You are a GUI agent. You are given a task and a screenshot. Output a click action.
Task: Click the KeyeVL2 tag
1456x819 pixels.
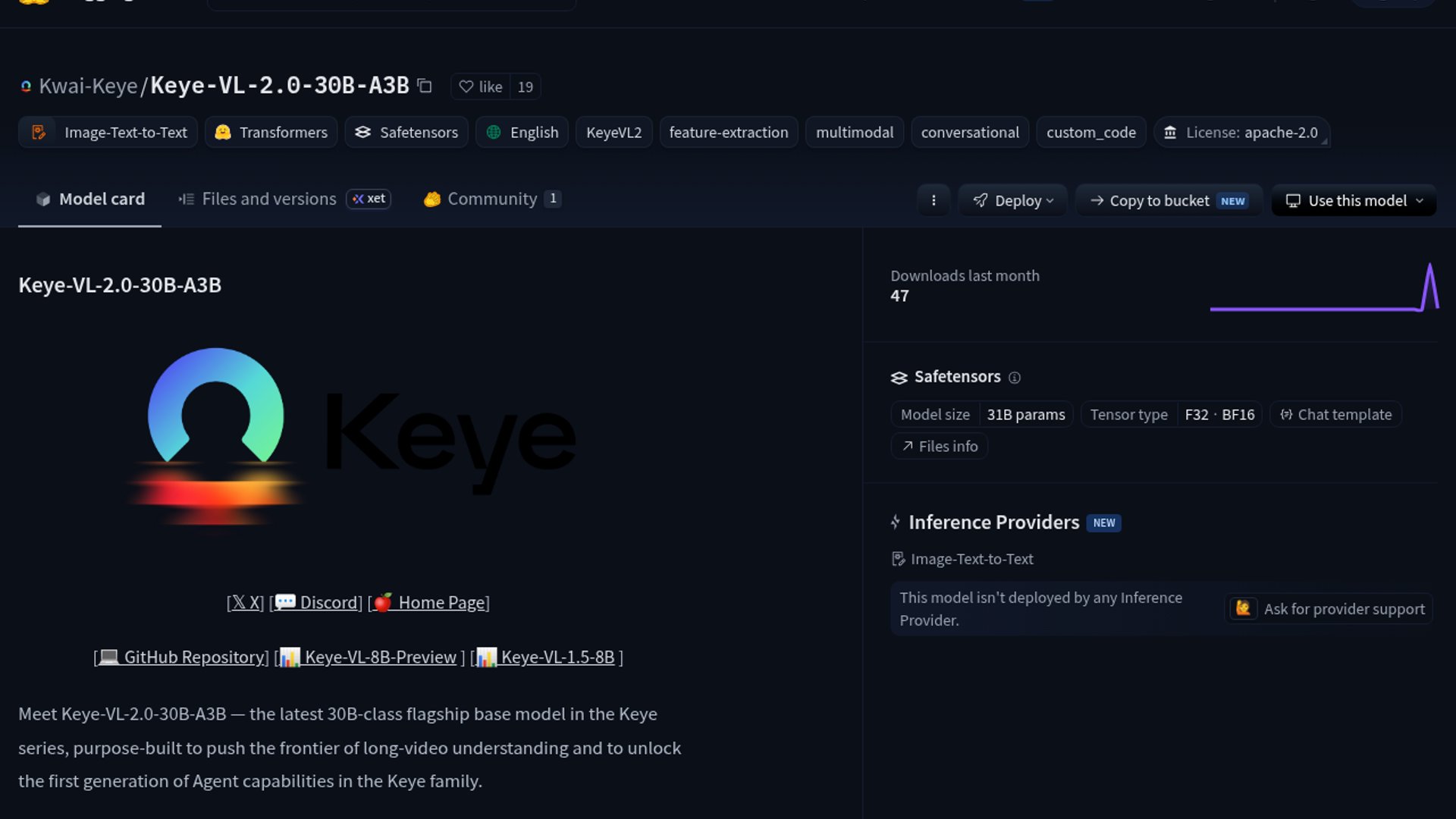[613, 133]
